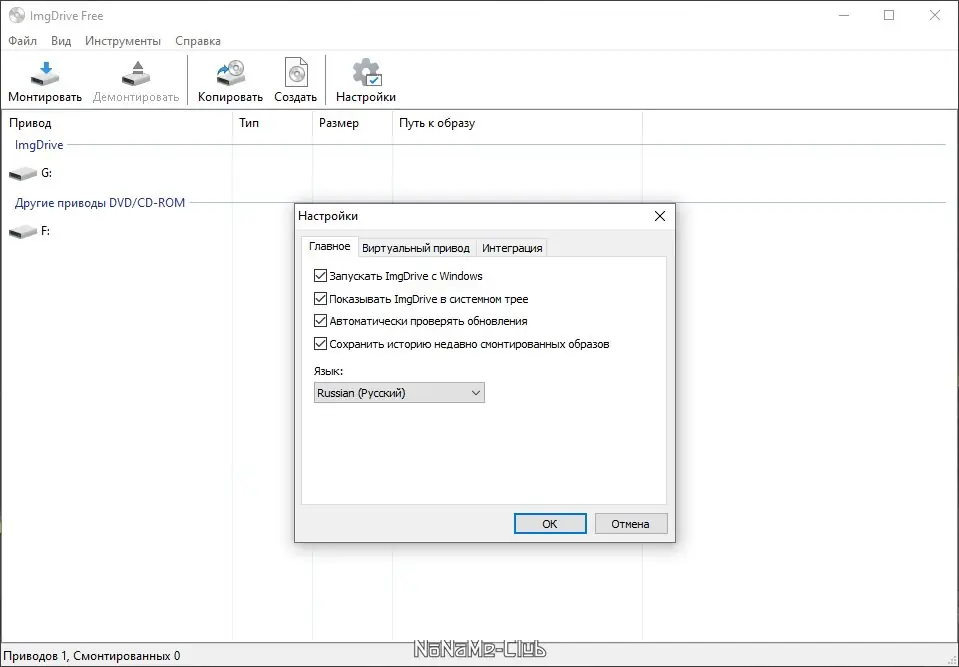
Task: Select the G: virtual drive icon
Action: coord(23,174)
